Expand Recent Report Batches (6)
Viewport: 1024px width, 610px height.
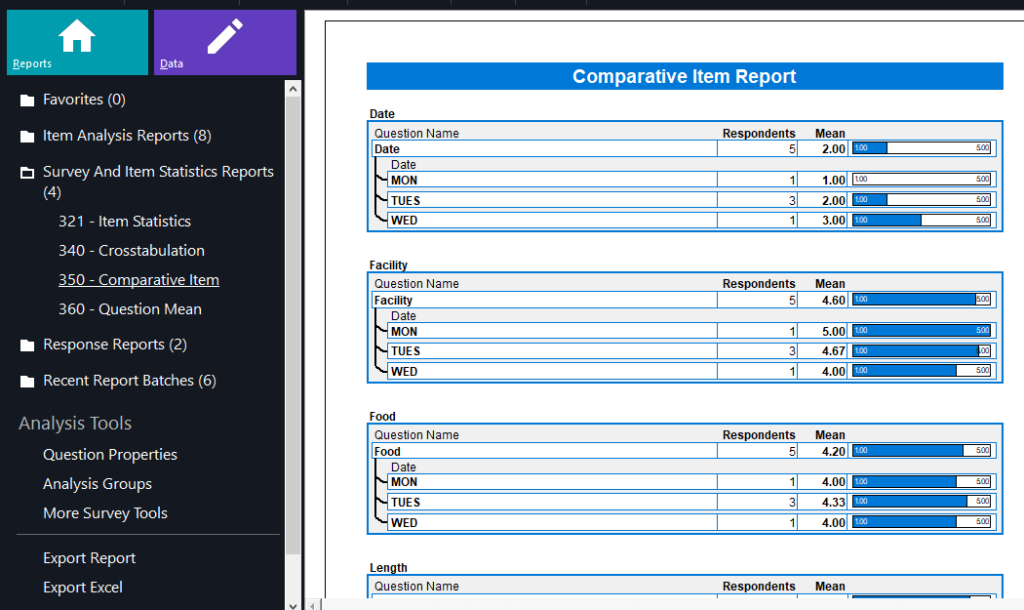tap(129, 380)
